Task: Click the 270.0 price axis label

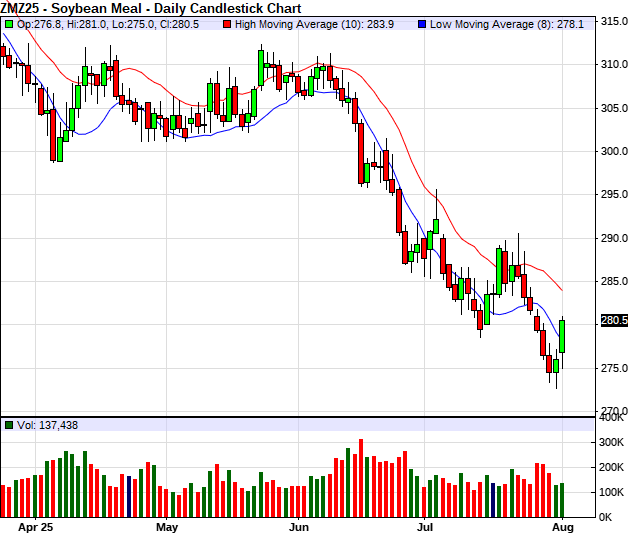Action: click(x=613, y=411)
